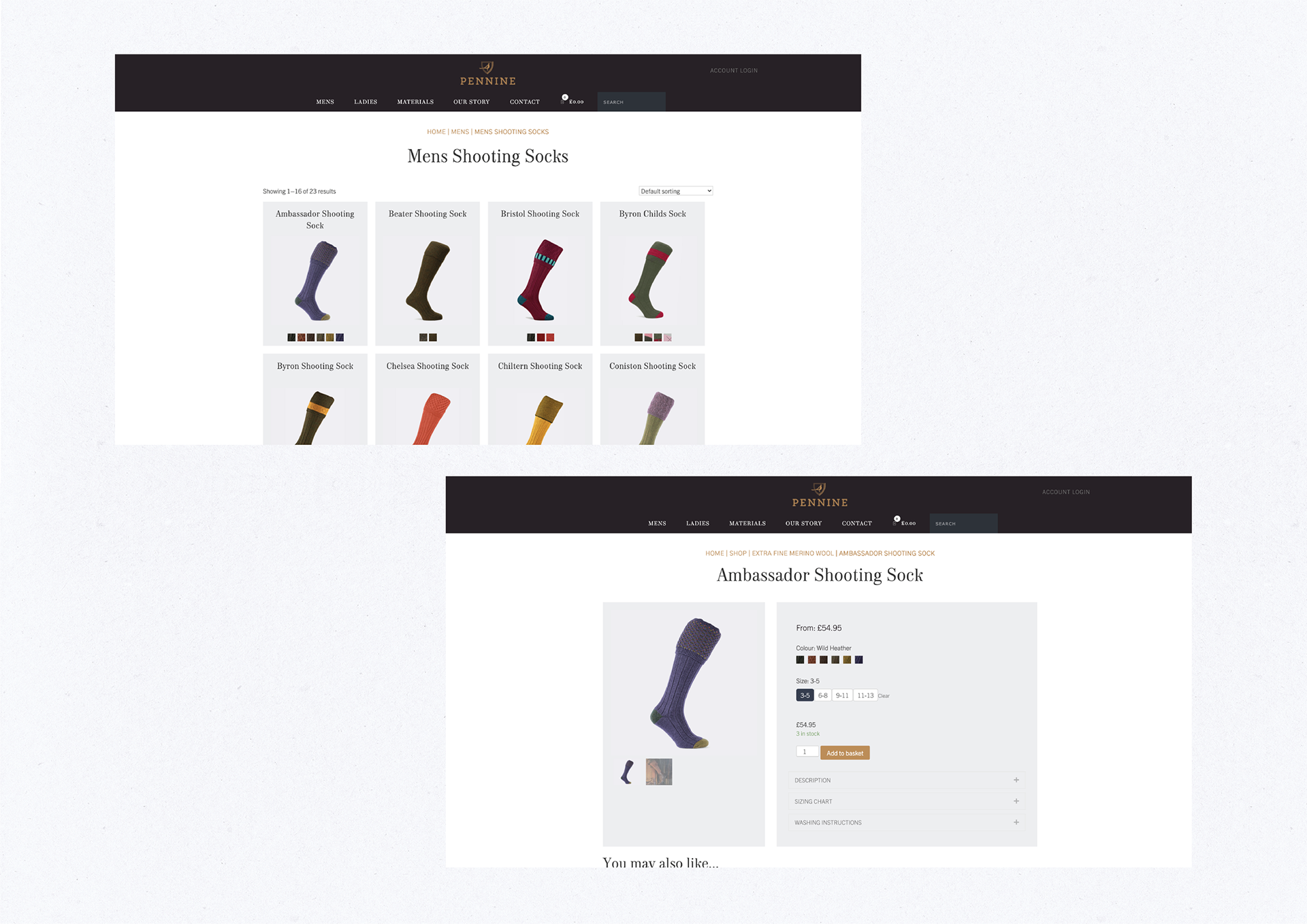This screenshot has width=1307, height=924.
Task: Open the basket icon in top navigation
Action: coord(564,100)
